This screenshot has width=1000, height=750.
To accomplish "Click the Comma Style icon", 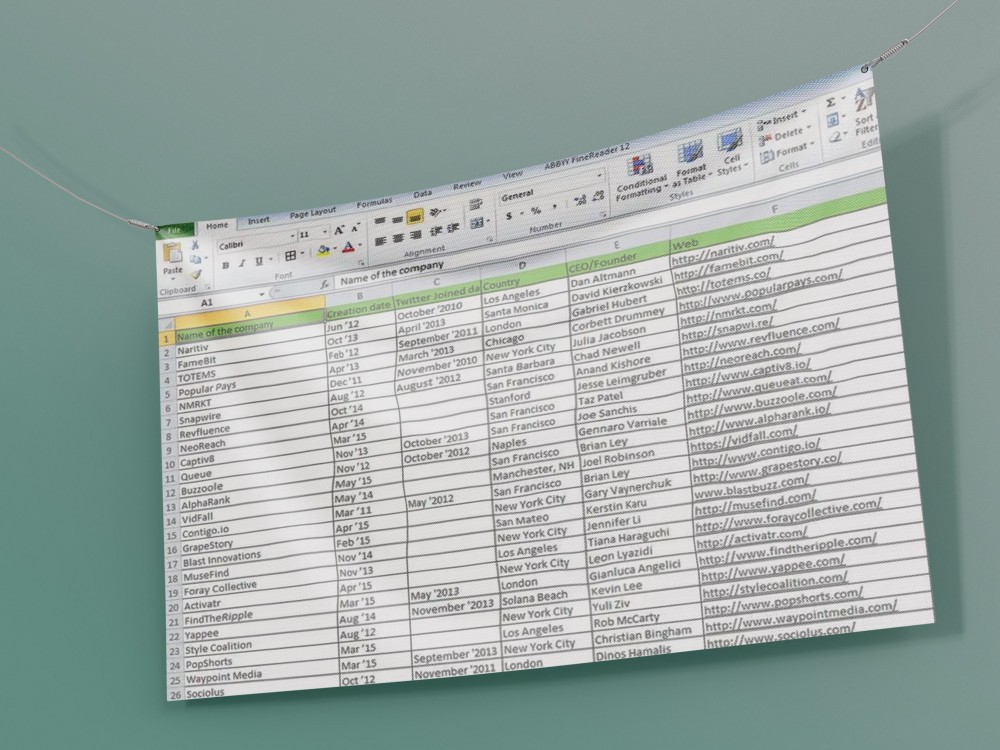I will coord(554,207).
